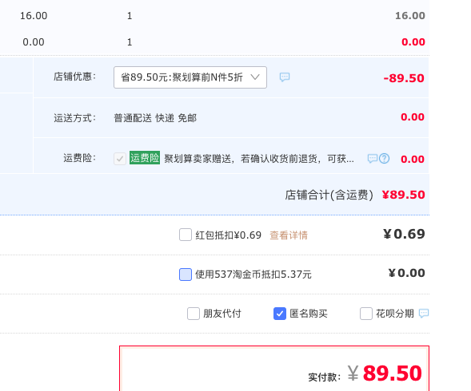This screenshot has height=391, width=471.
Task: Check the 使用537淘金币抵扣 option
Action: 185,274
